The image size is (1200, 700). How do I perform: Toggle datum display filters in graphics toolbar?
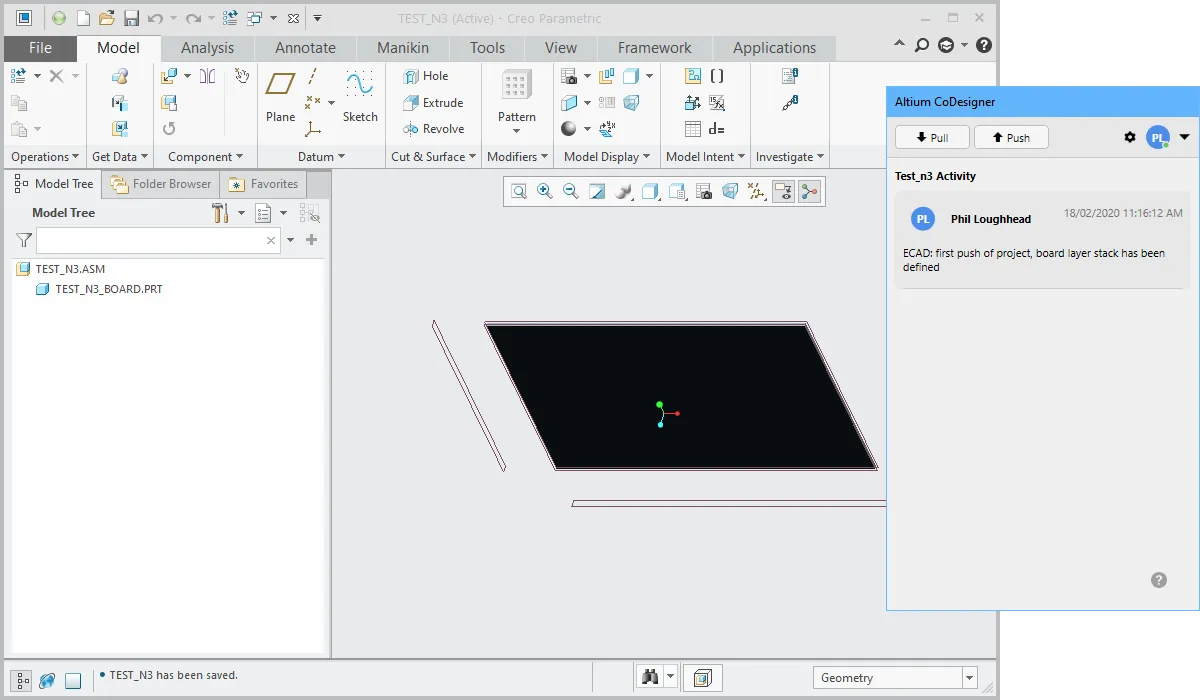pos(757,191)
